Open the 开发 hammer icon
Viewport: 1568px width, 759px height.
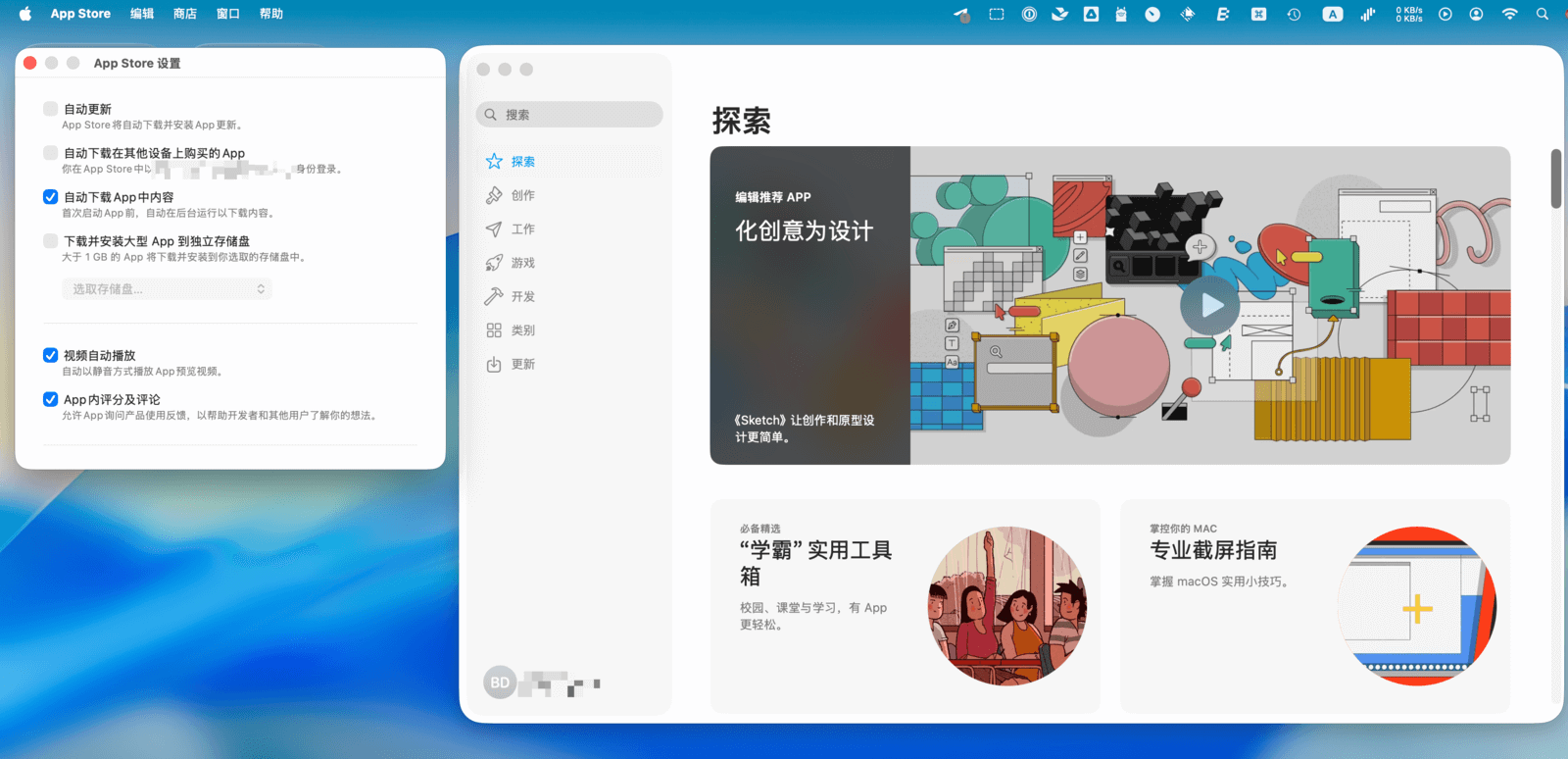[495, 296]
